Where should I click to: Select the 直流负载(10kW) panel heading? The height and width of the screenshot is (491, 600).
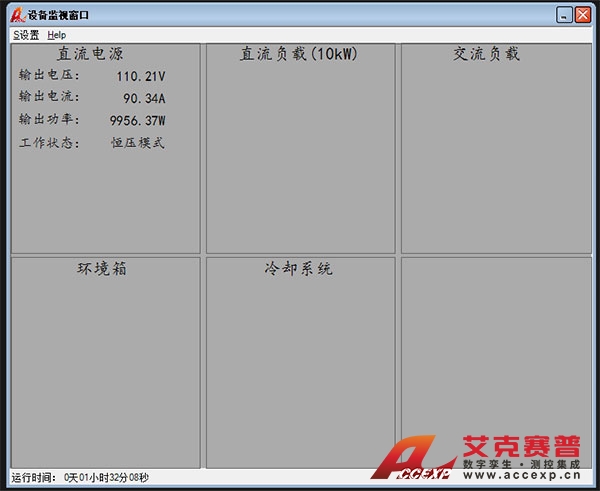299,54
